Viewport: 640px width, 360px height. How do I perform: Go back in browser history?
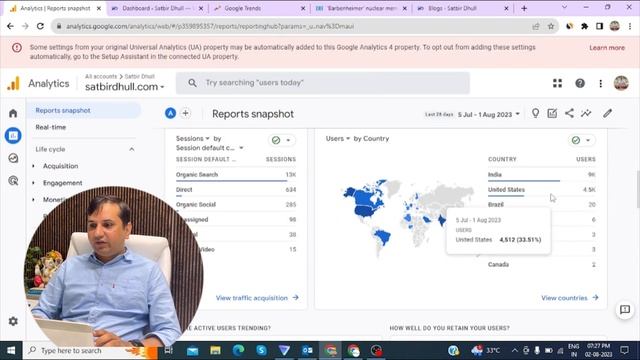pyautogui.click(x=10, y=26)
